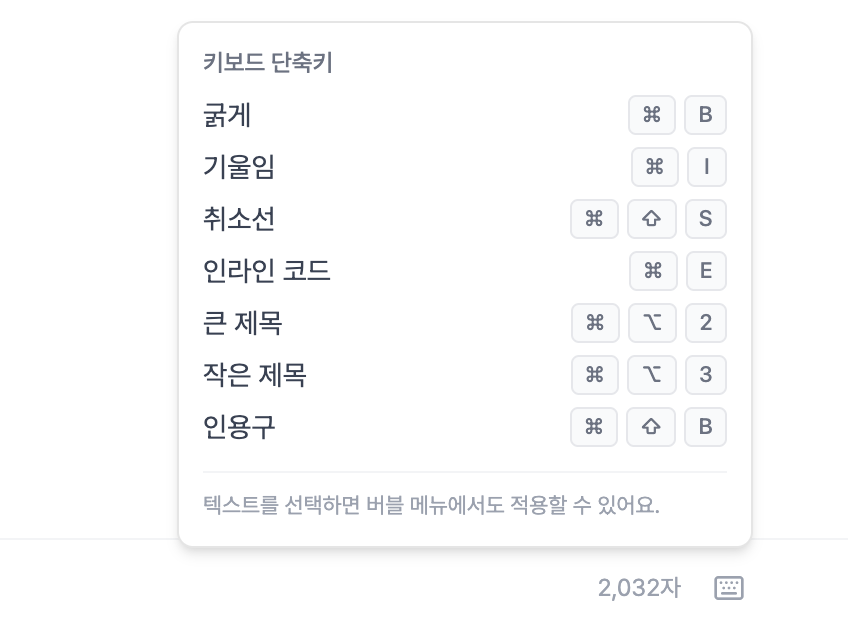Select the 인라인 코드 shortcut label
The height and width of the screenshot is (630, 848).
pos(267,270)
